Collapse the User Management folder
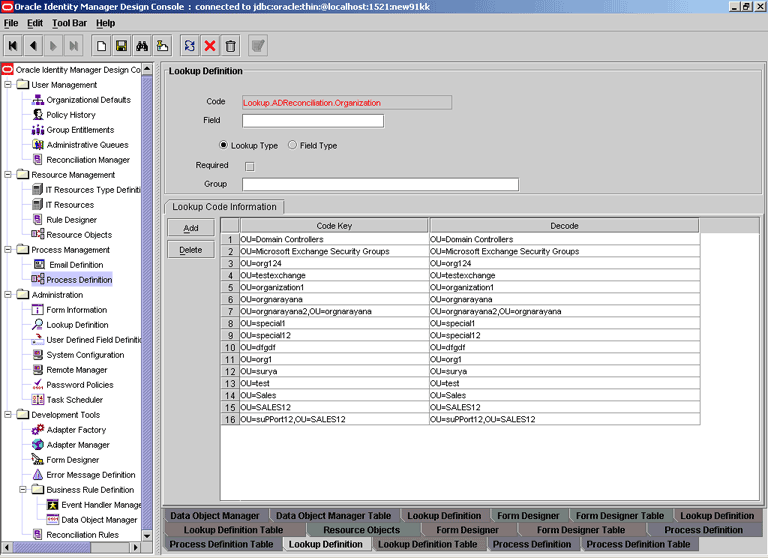Image resolution: width=768 pixels, height=558 pixels. [8, 85]
